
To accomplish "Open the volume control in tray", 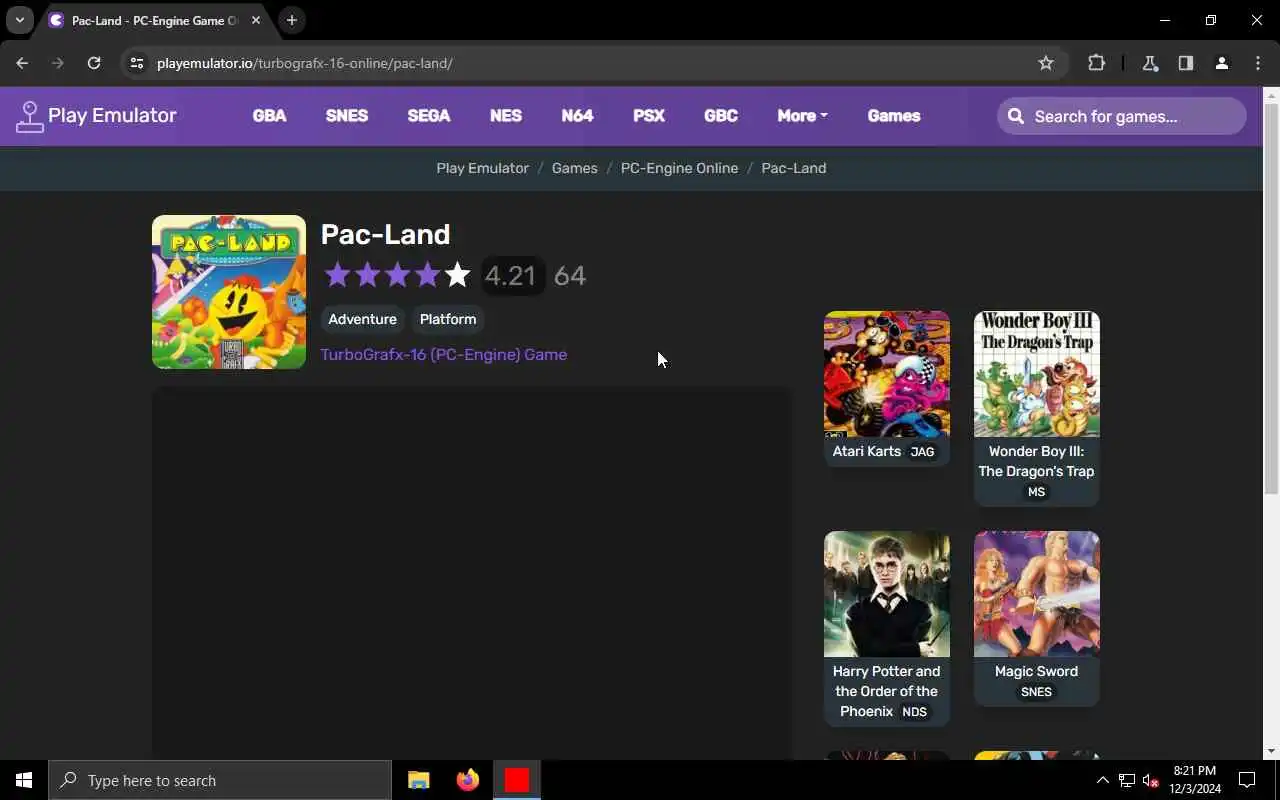I will [x=1150, y=780].
